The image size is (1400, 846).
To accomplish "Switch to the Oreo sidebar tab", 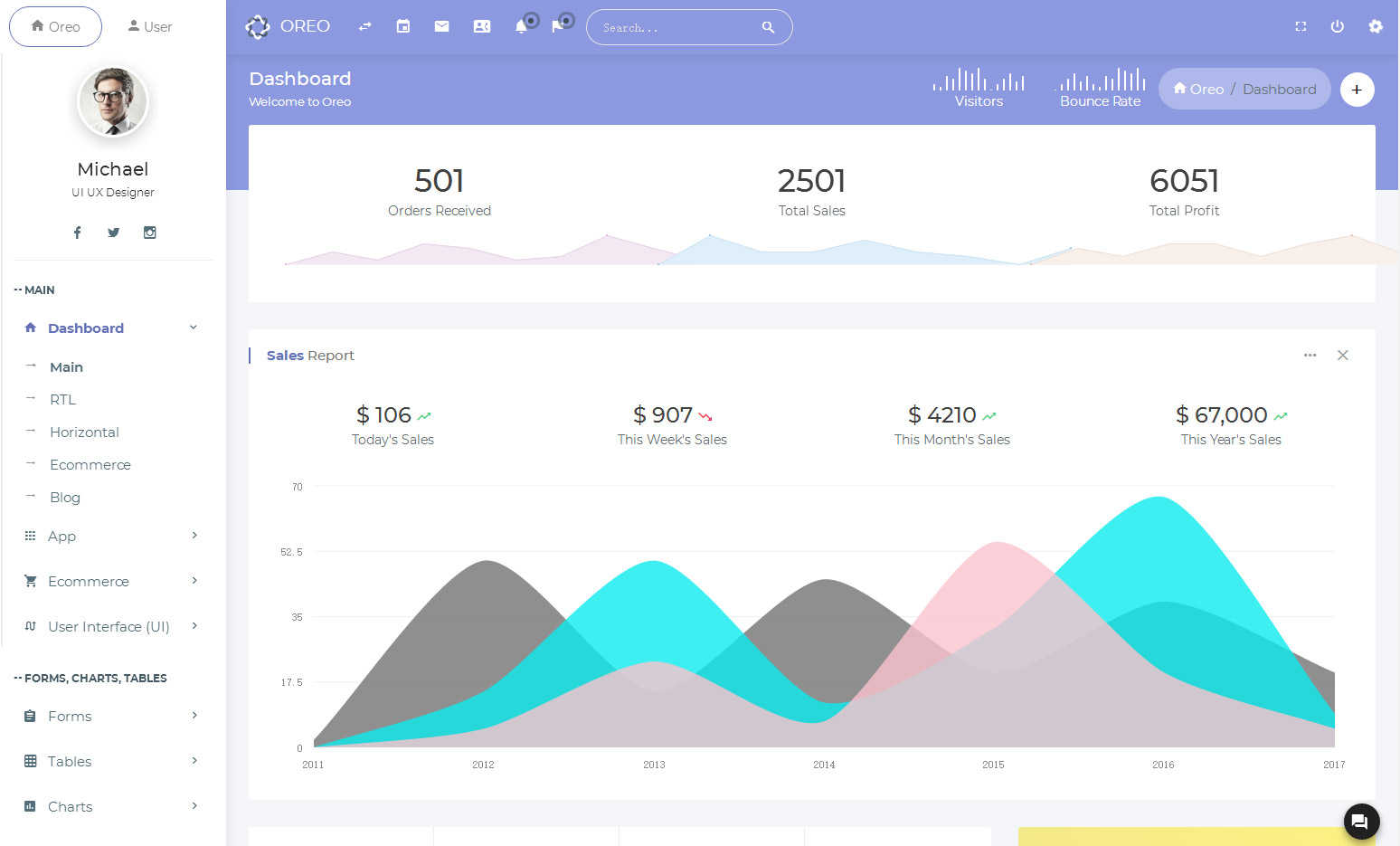I will (55, 26).
